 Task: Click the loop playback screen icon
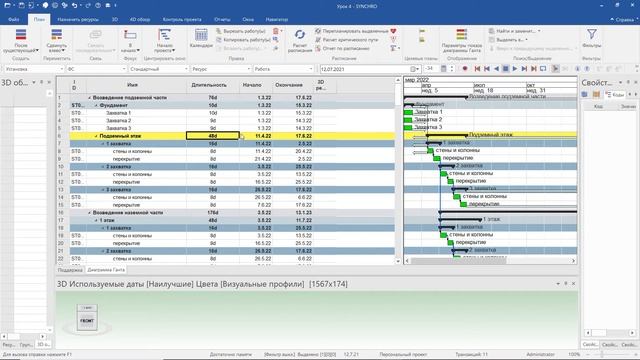coord(543,69)
